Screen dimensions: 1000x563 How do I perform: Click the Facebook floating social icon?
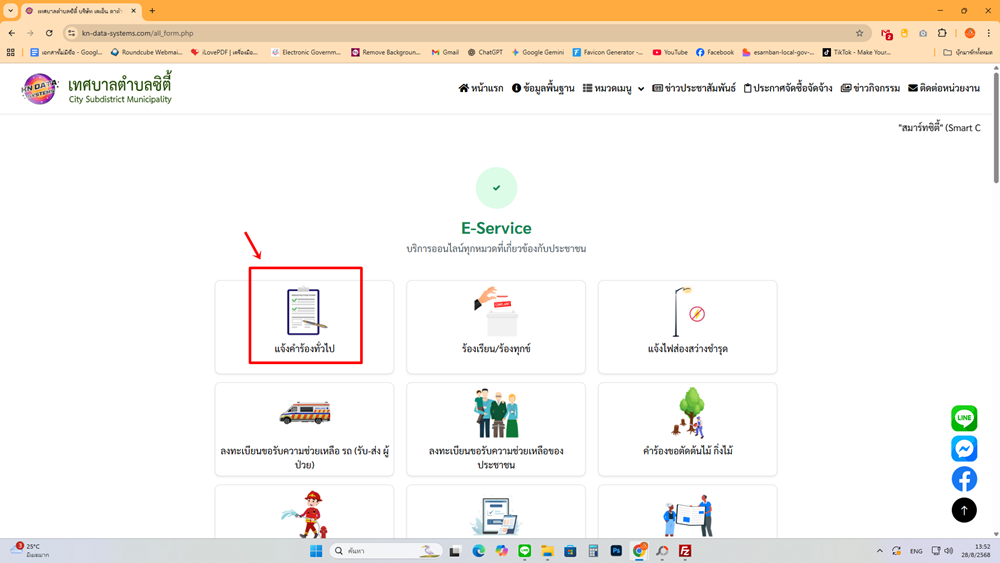coord(964,478)
